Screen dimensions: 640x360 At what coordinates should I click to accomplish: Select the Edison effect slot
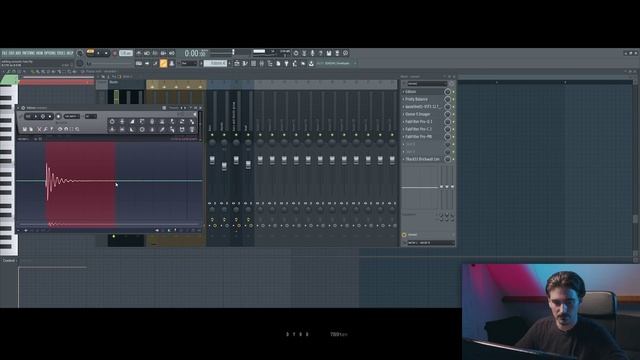[424, 92]
